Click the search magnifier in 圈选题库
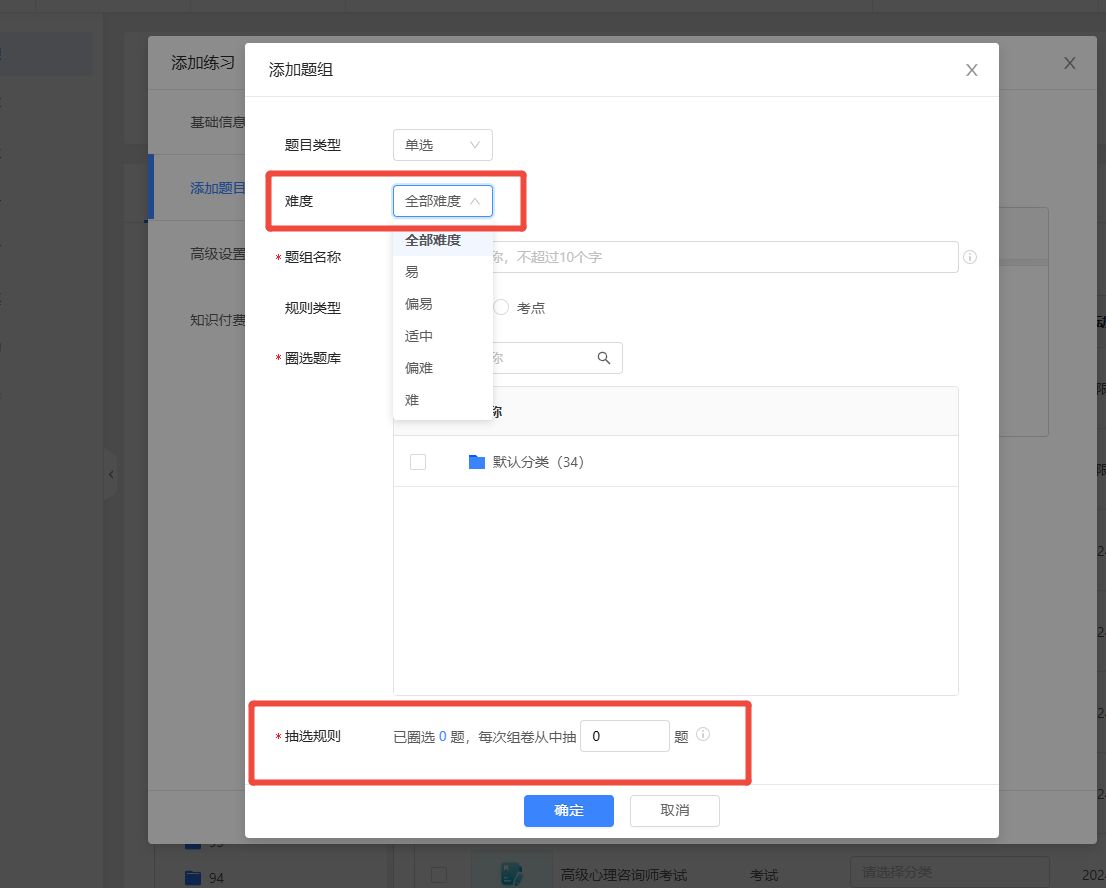Viewport: 1106px width, 888px height. point(603,358)
